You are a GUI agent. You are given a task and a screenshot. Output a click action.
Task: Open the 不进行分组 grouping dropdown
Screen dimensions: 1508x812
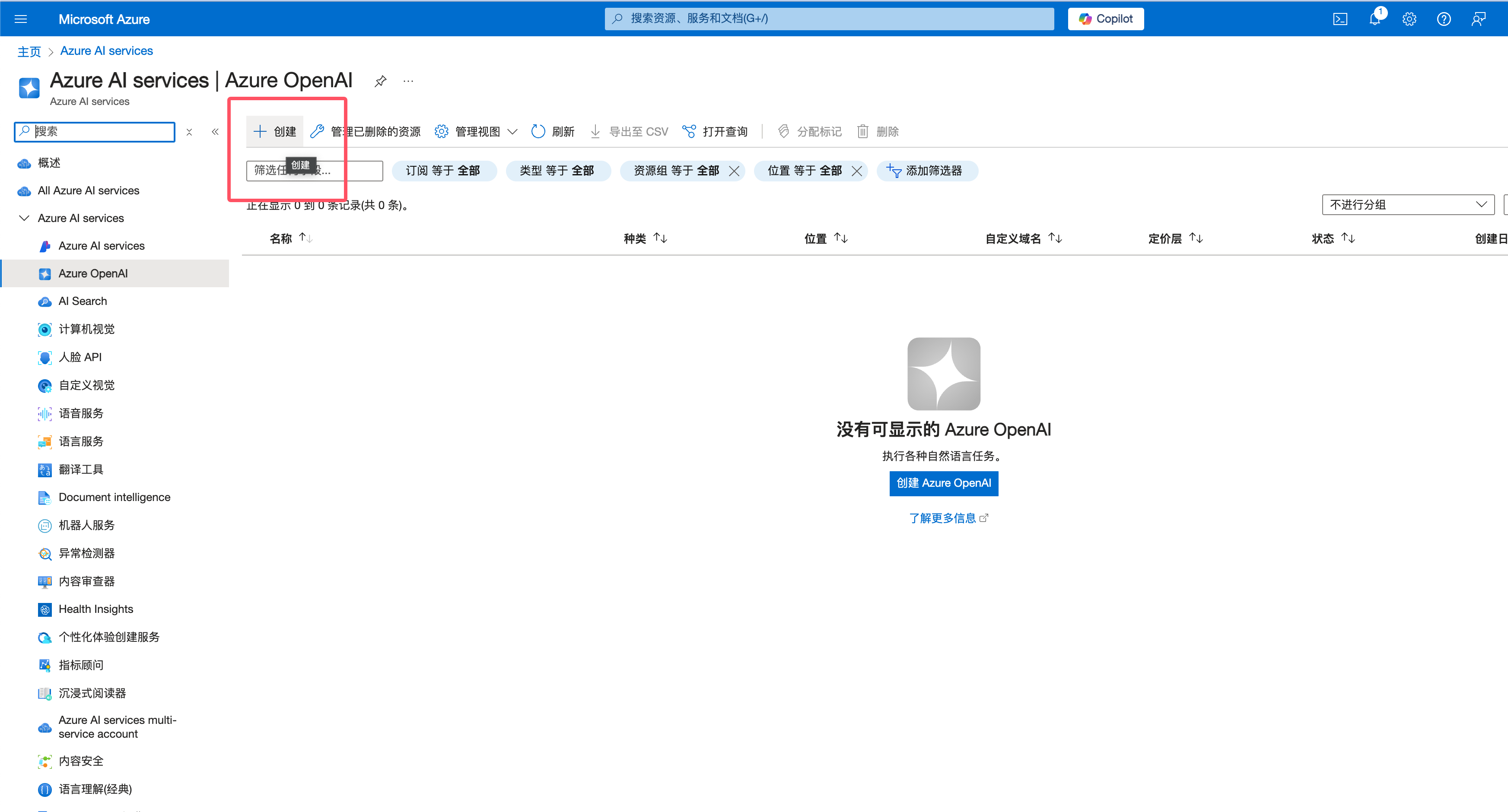[x=1408, y=205]
